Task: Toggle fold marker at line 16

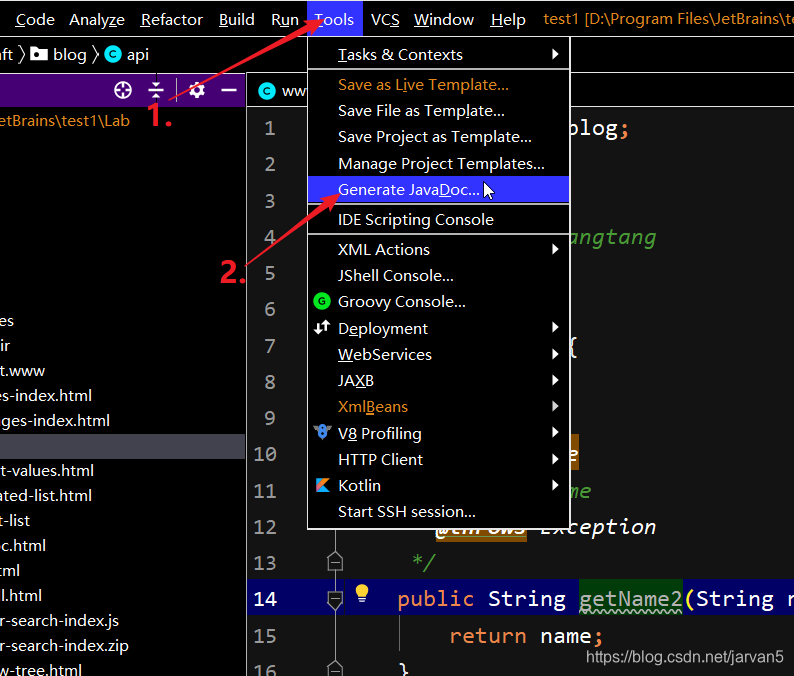Action: coord(335,667)
